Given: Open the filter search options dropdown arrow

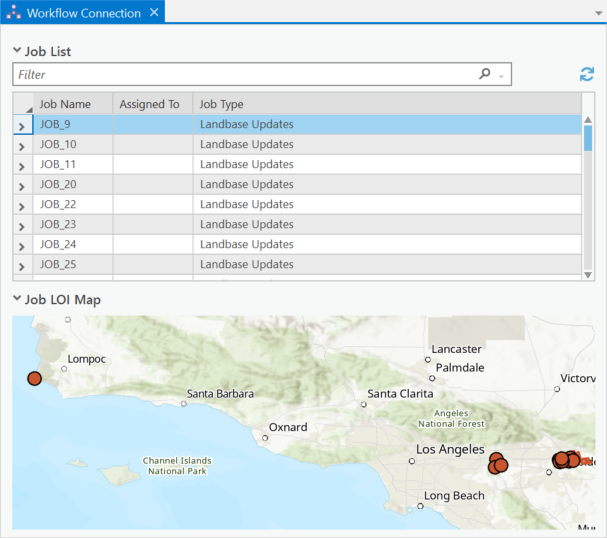Looking at the screenshot, I should (502, 76).
